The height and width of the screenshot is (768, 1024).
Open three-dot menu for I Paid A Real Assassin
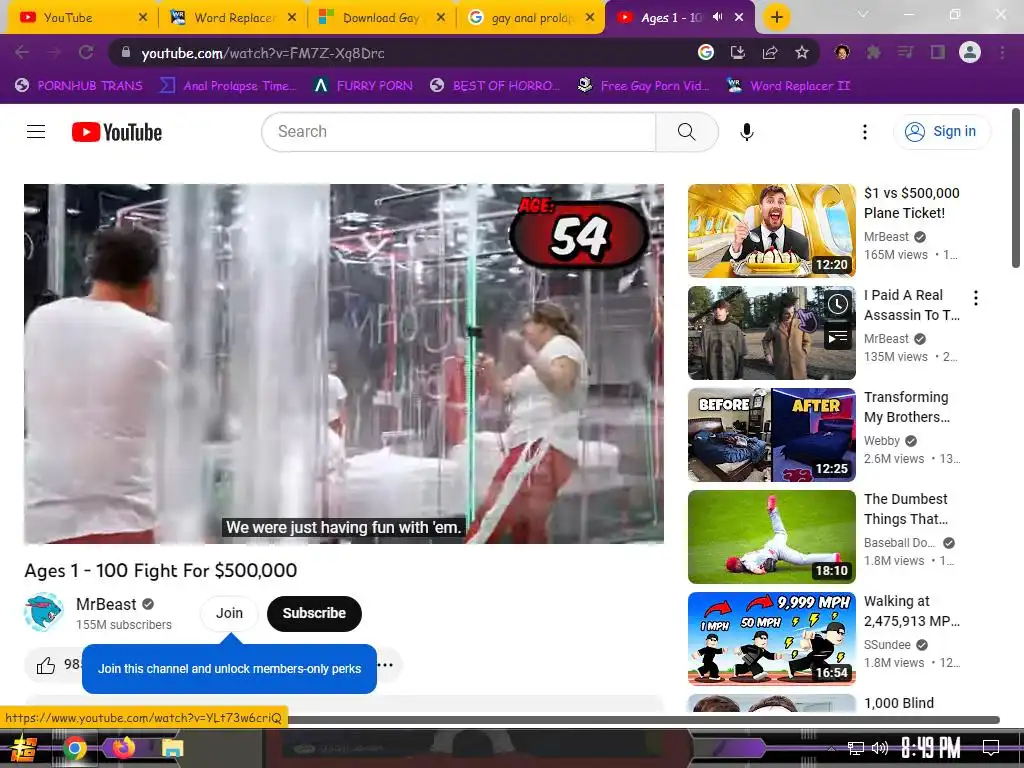976,298
